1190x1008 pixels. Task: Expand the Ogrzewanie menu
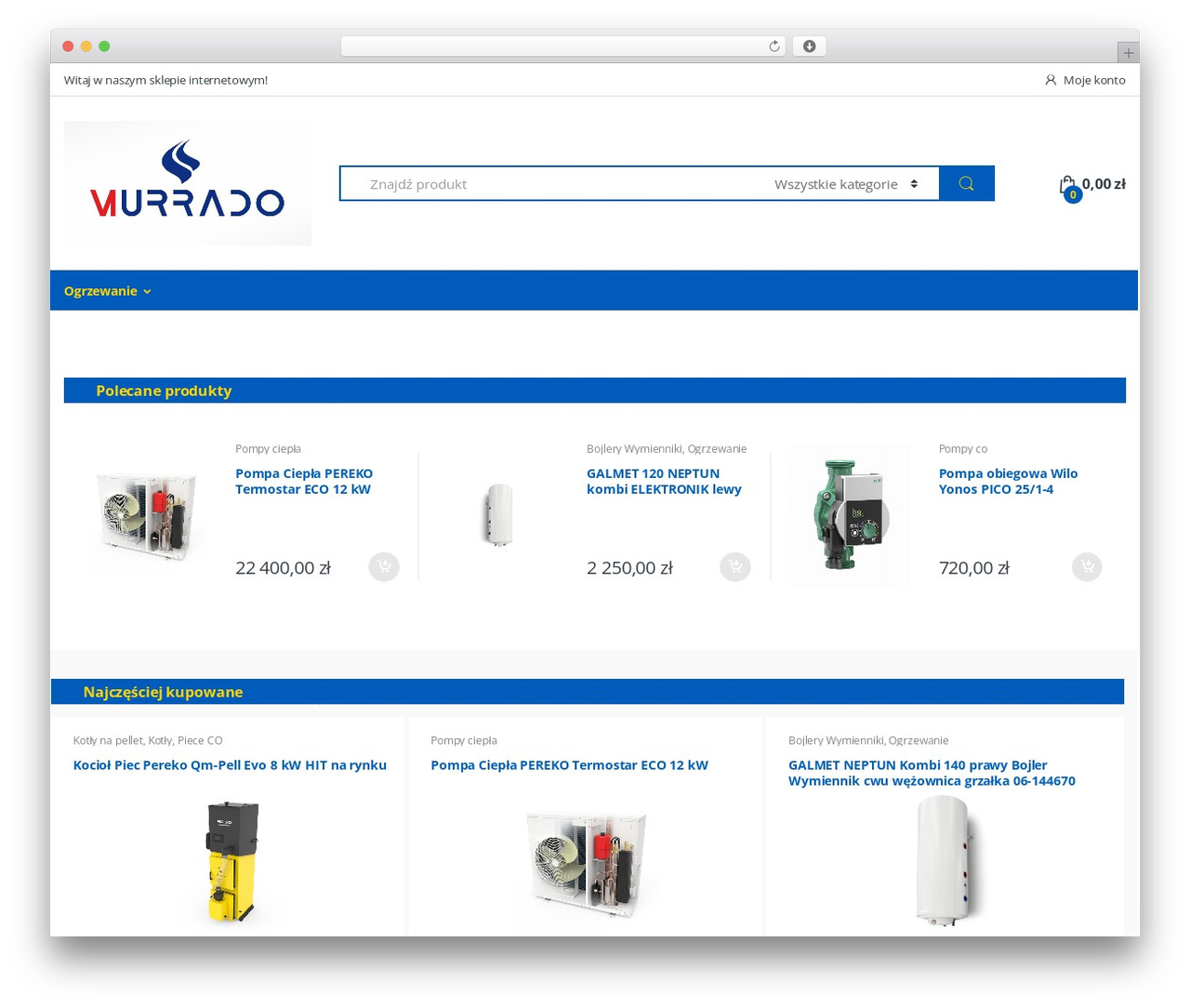tap(107, 291)
